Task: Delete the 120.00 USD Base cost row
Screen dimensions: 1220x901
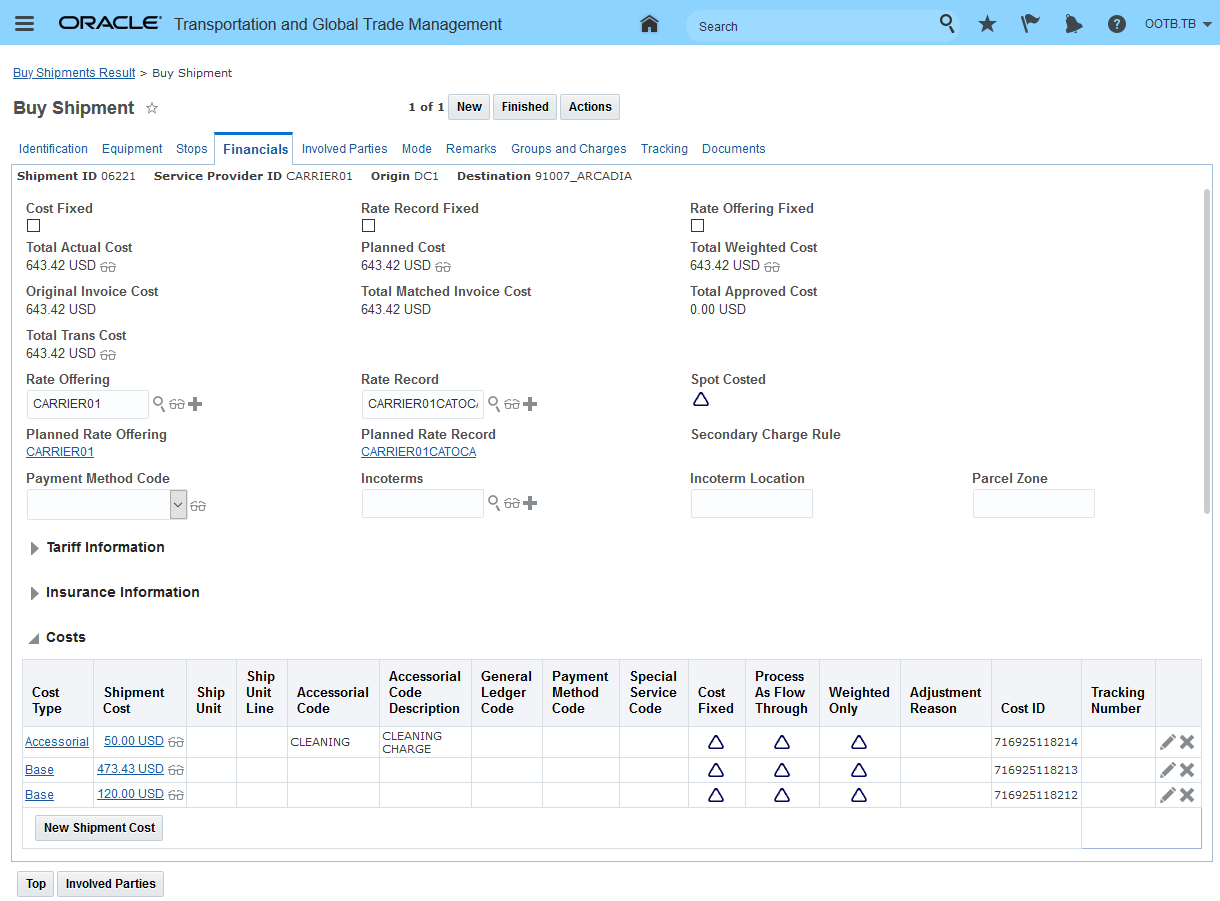Action: (x=1187, y=795)
